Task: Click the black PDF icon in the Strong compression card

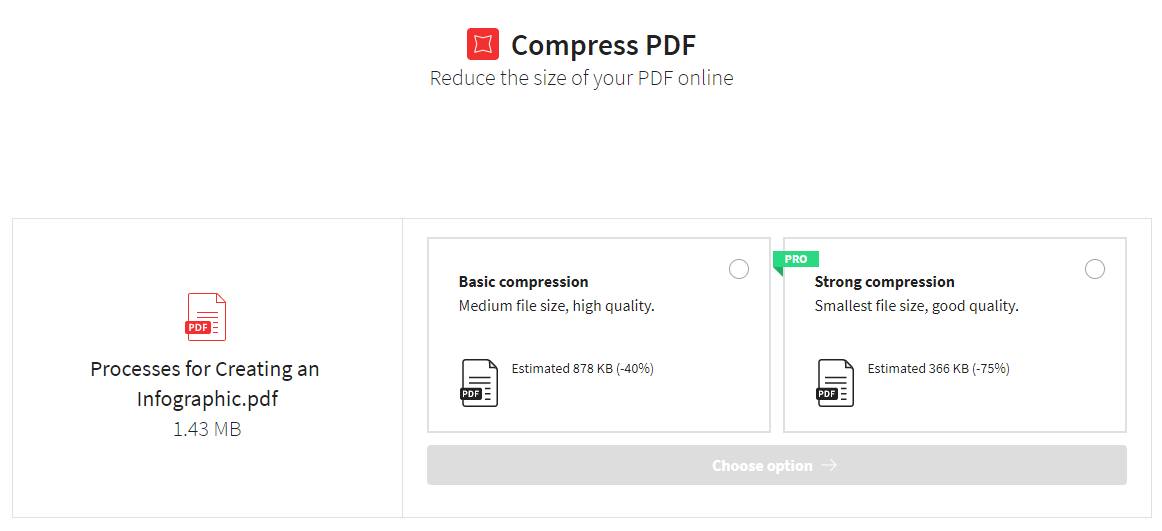Action: tap(835, 383)
